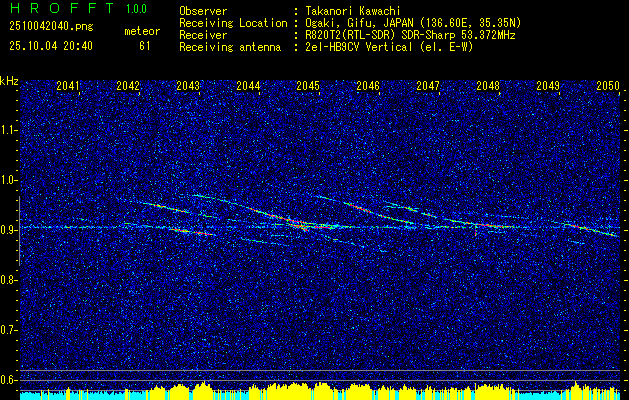Click the meteor label
Screen dimensions: 629x400
142,31
